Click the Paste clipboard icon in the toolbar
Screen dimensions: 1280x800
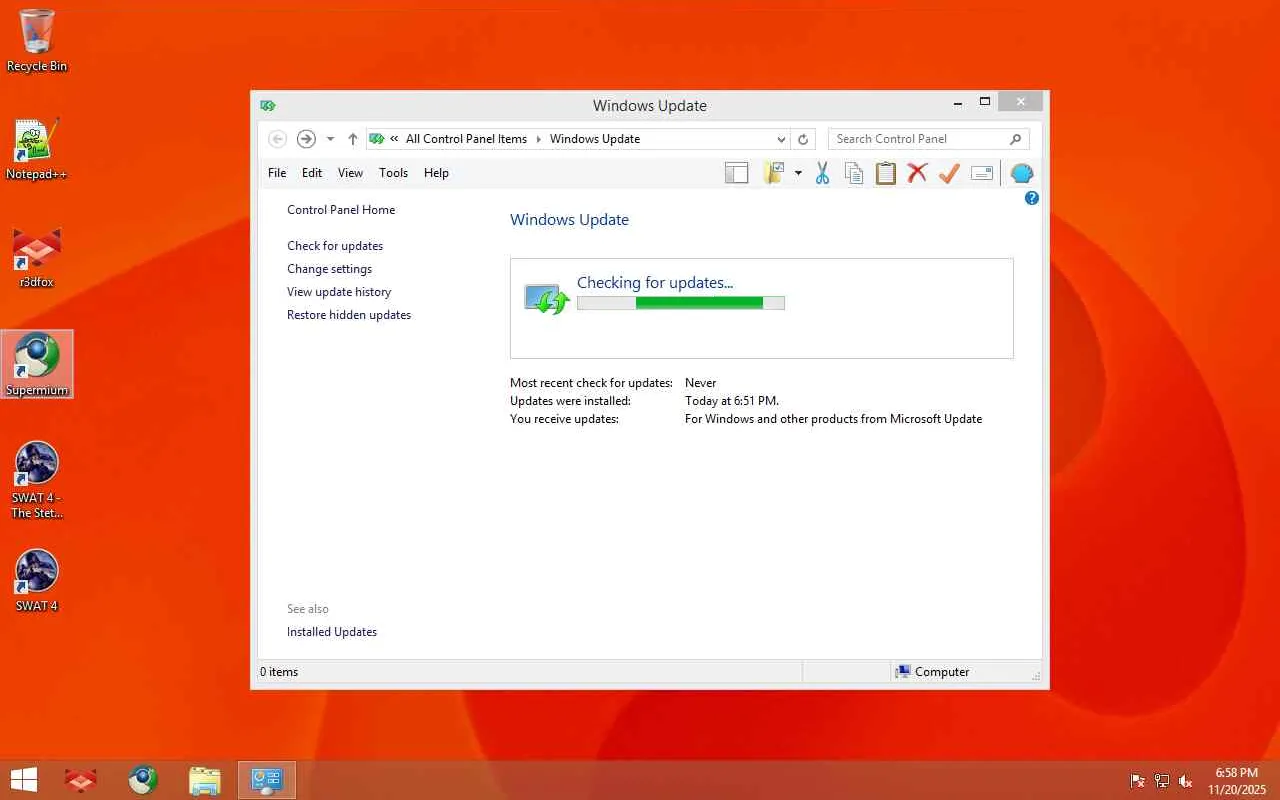point(886,173)
